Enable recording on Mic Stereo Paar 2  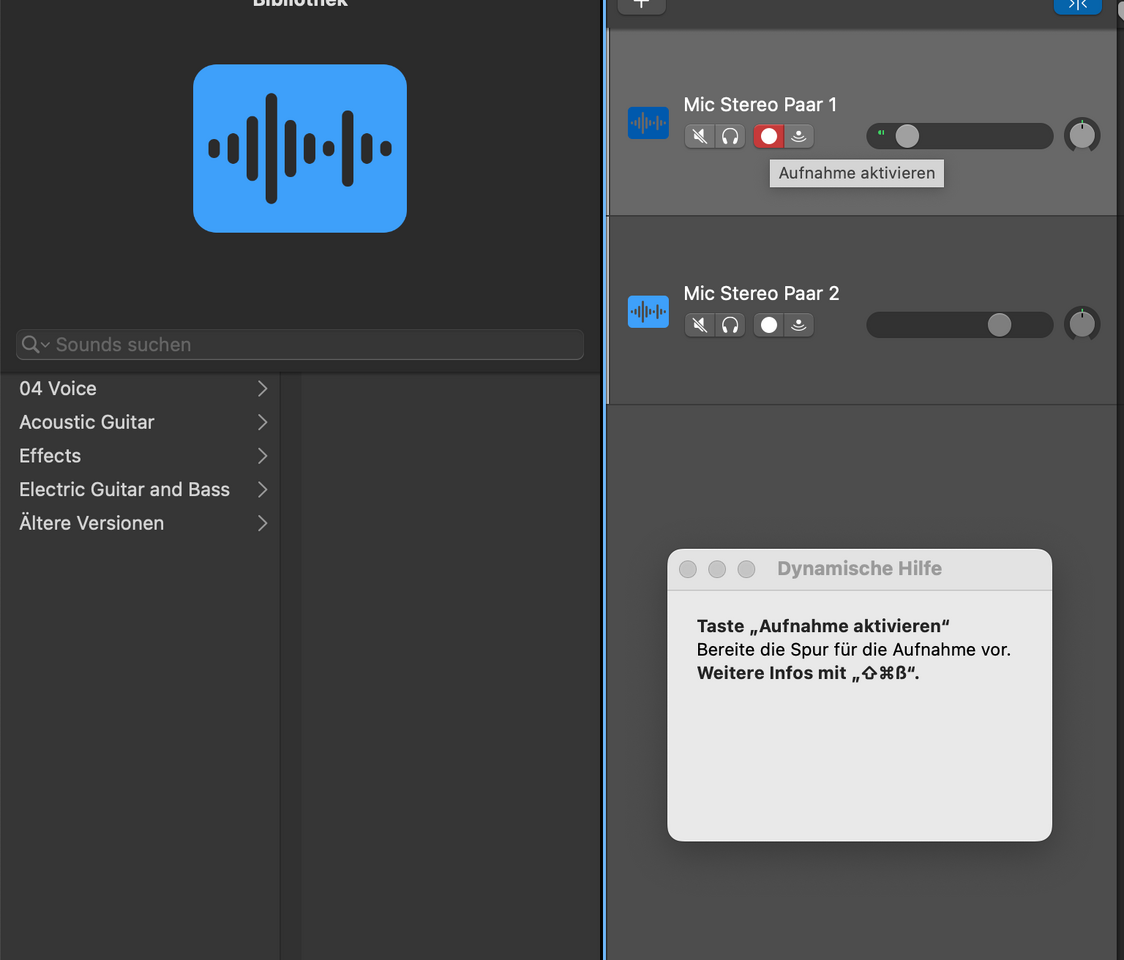pyautogui.click(x=768, y=325)
